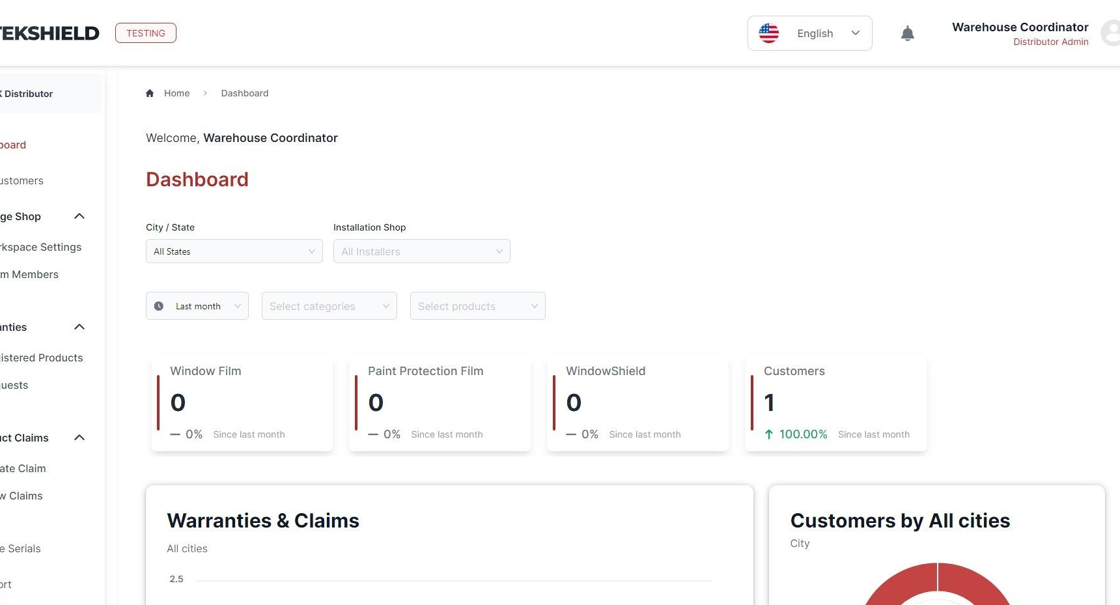Click the Installation Shop filter label

tap(369, 227)
